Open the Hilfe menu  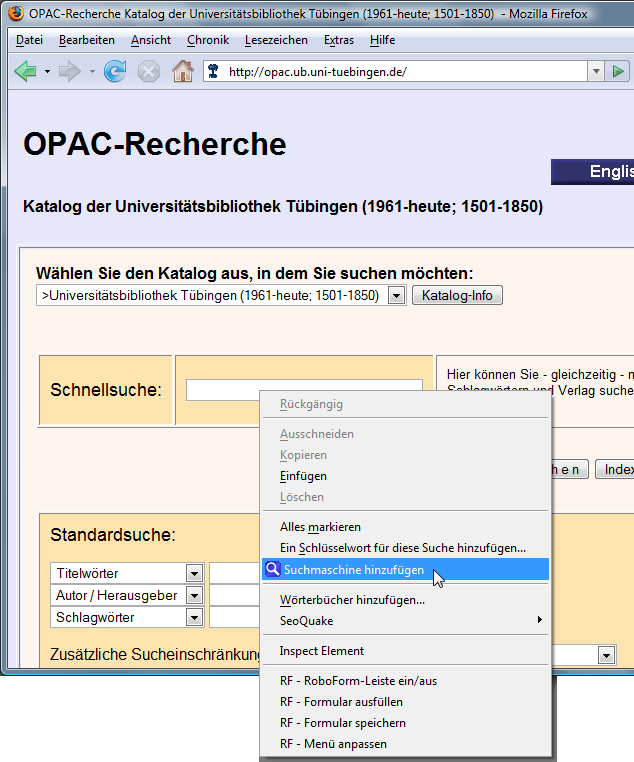(x=382, y=40)
